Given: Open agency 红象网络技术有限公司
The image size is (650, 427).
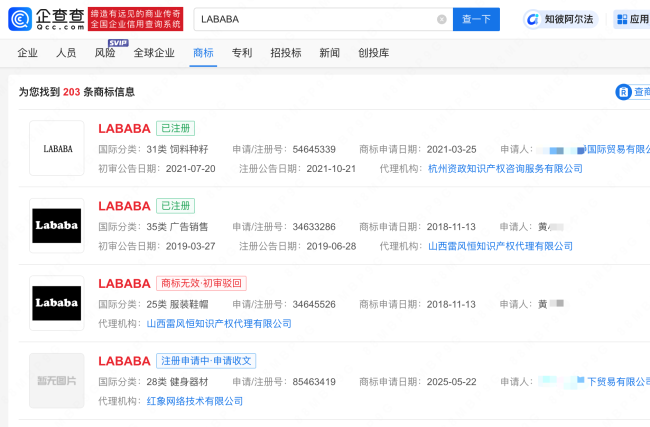Looking at the screenshot, I should coord(195,401).
